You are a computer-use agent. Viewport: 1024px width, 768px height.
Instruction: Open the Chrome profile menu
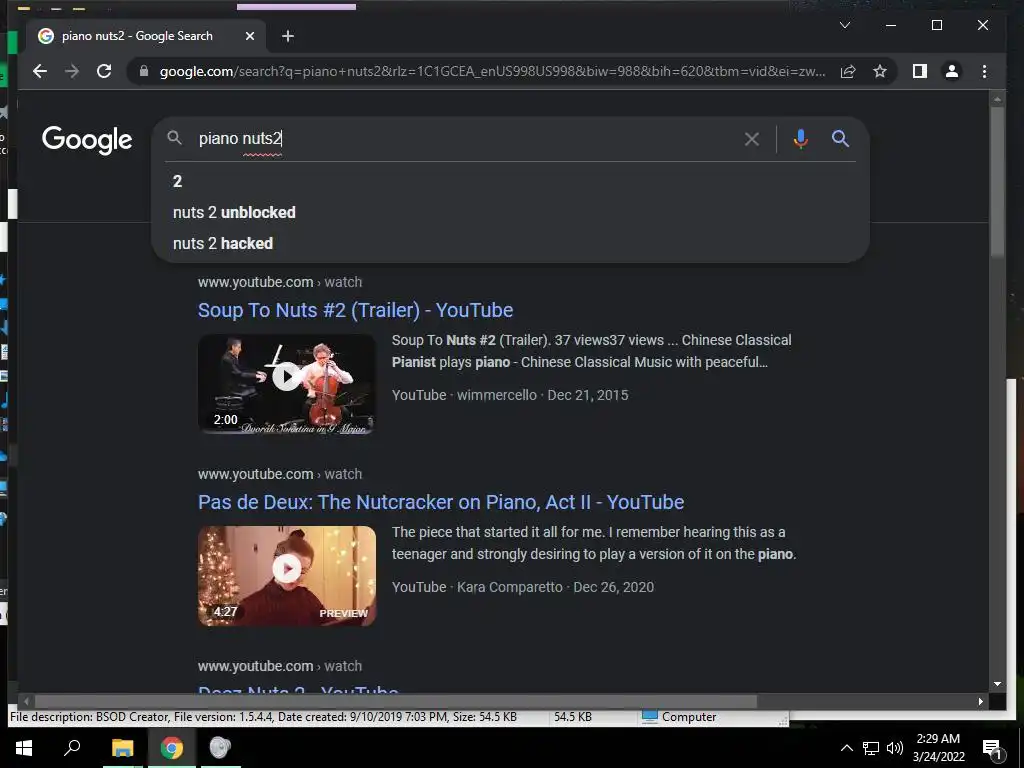point(952,71)
